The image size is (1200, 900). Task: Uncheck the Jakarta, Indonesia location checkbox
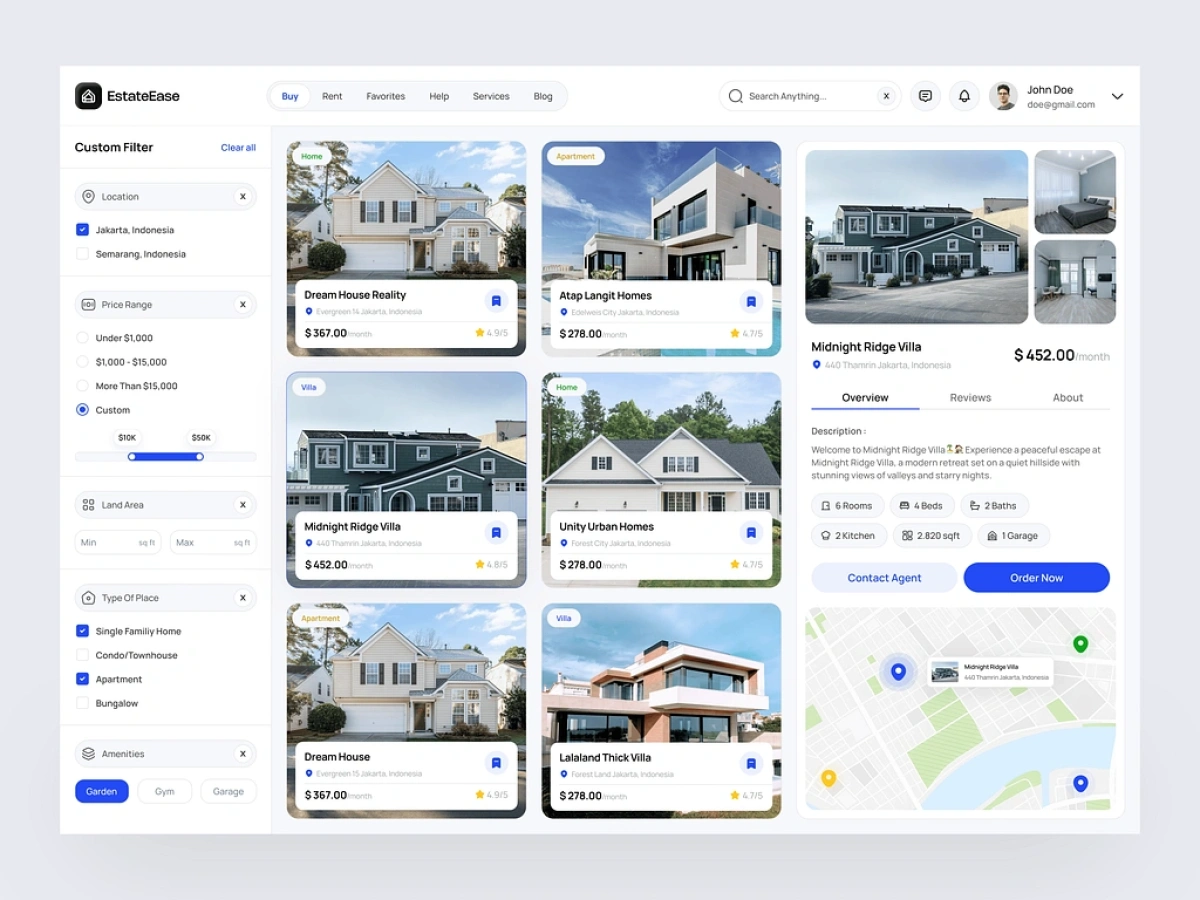[x=82, y=230]
